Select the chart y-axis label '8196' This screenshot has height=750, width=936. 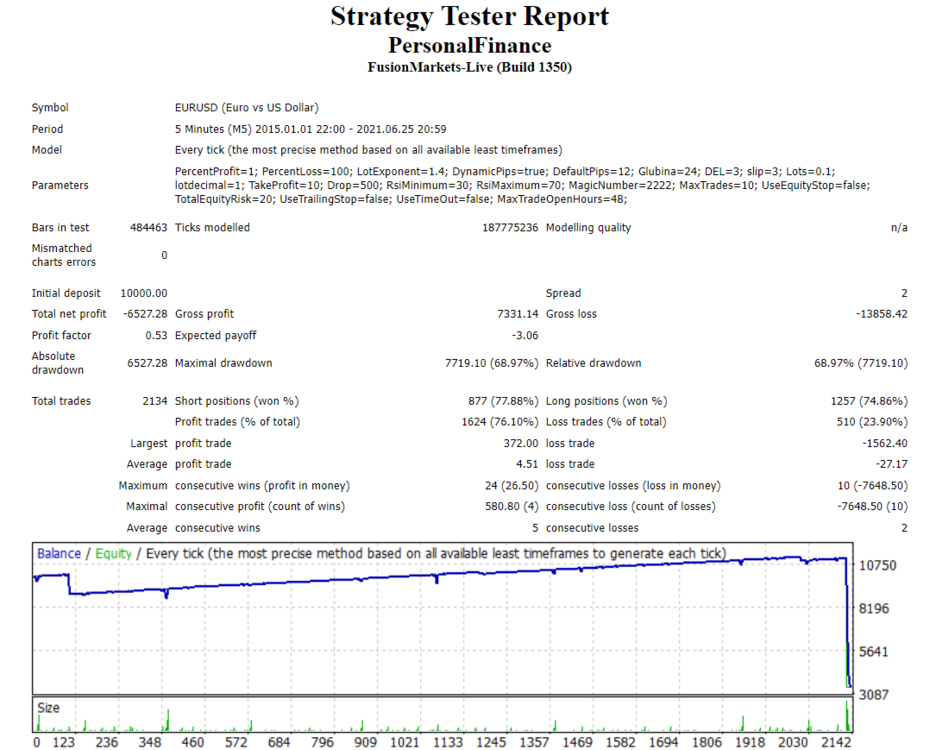click(874, 608)
